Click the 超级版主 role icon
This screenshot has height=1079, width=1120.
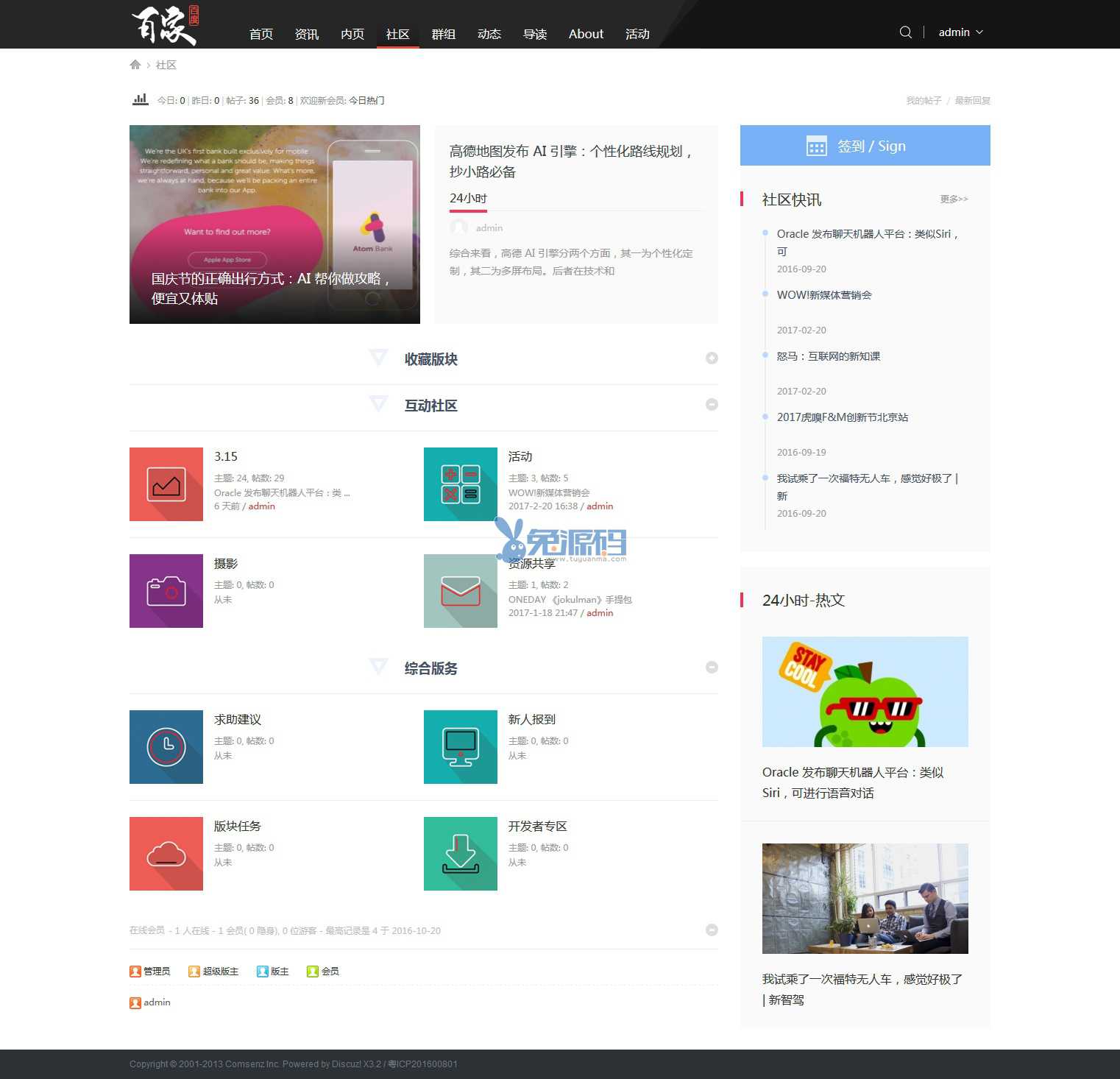pyautogui.click(x=194, y=972)
